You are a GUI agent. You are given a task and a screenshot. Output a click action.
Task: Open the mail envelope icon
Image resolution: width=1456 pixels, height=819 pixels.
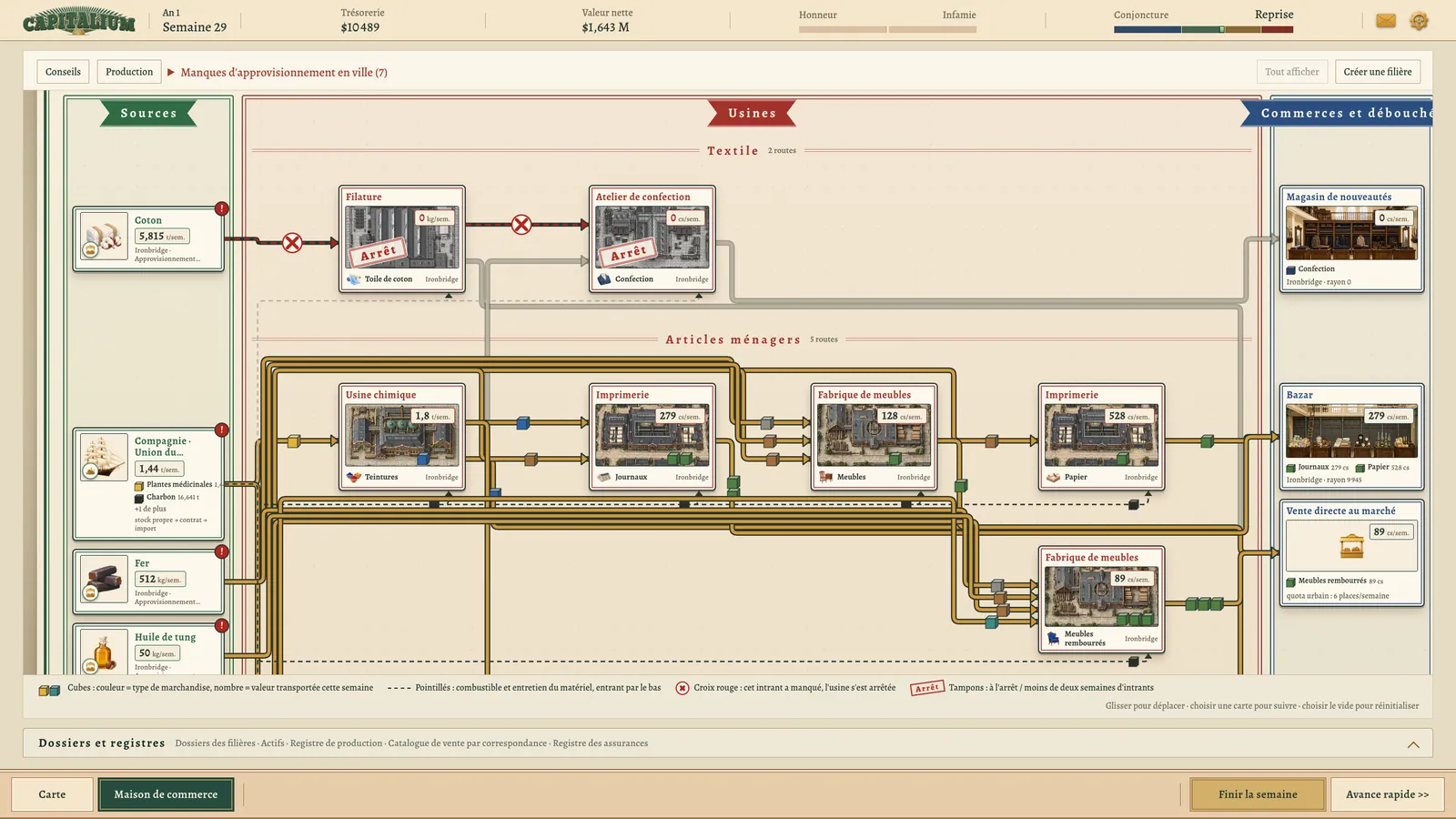coord(1386,21)
